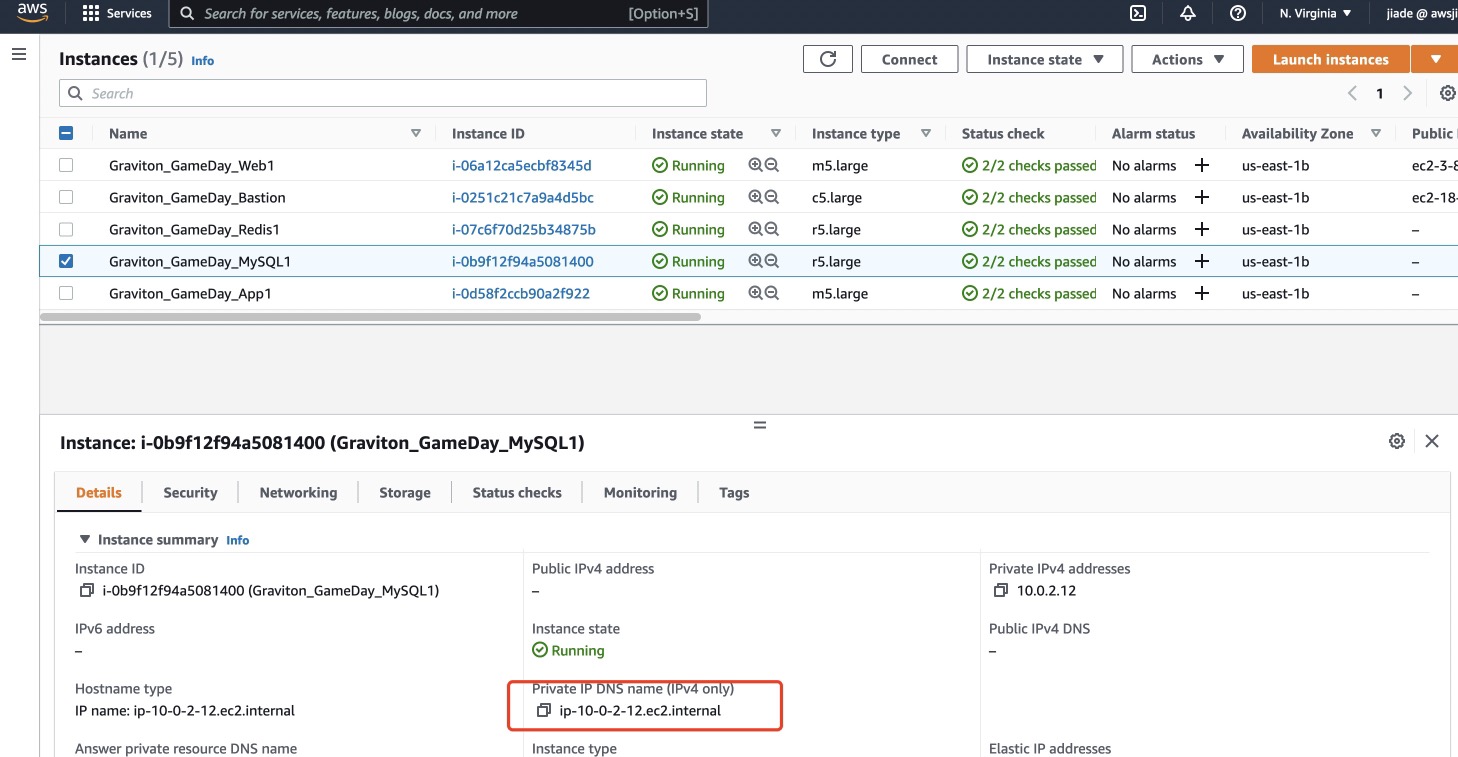The width and height of the screenshot is (1458, 757).
Task: Open instance ID i-0251c21c7a9a4d5bc link
Action: click(522, 198)
